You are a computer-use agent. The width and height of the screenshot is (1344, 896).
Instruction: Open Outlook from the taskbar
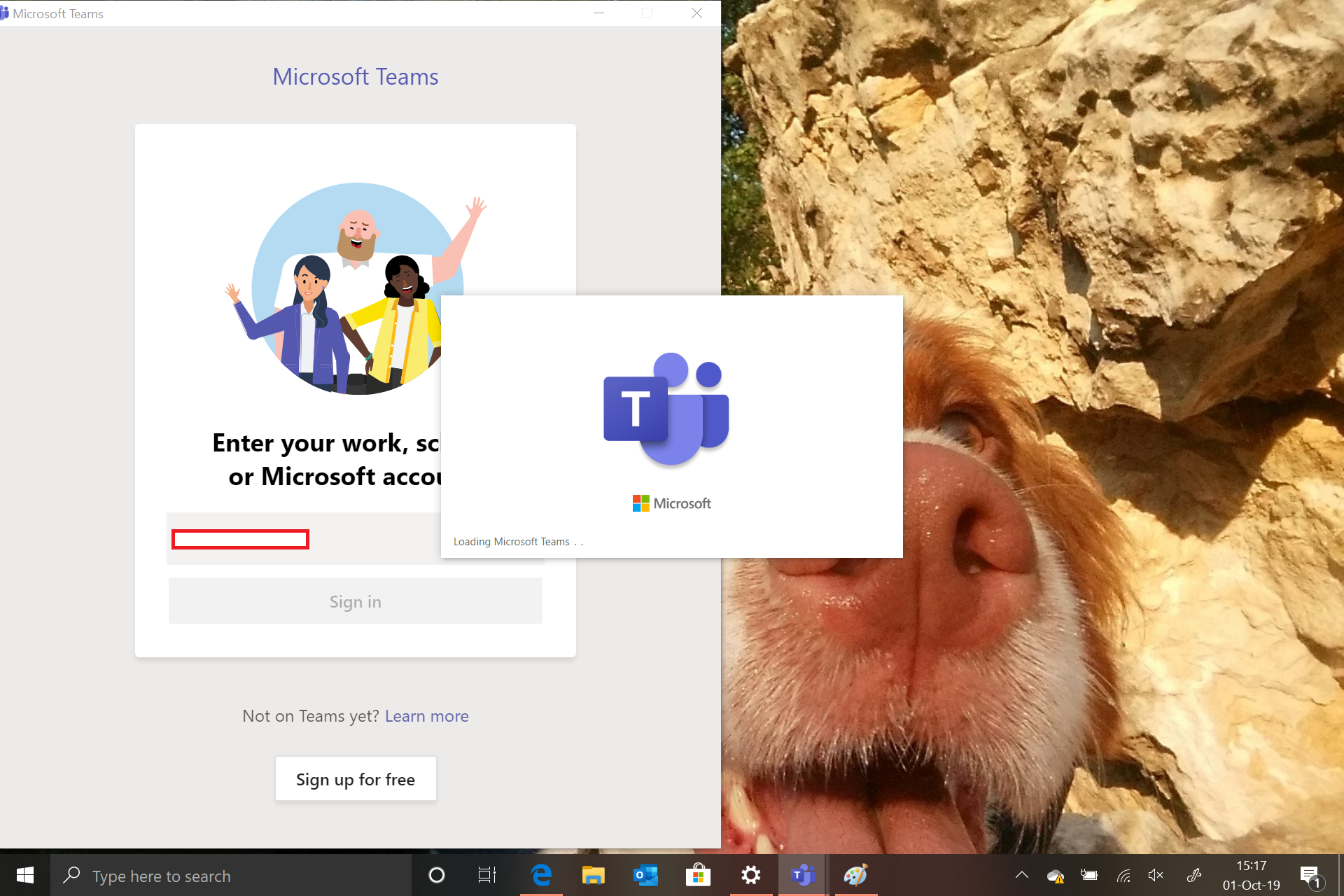645,875
